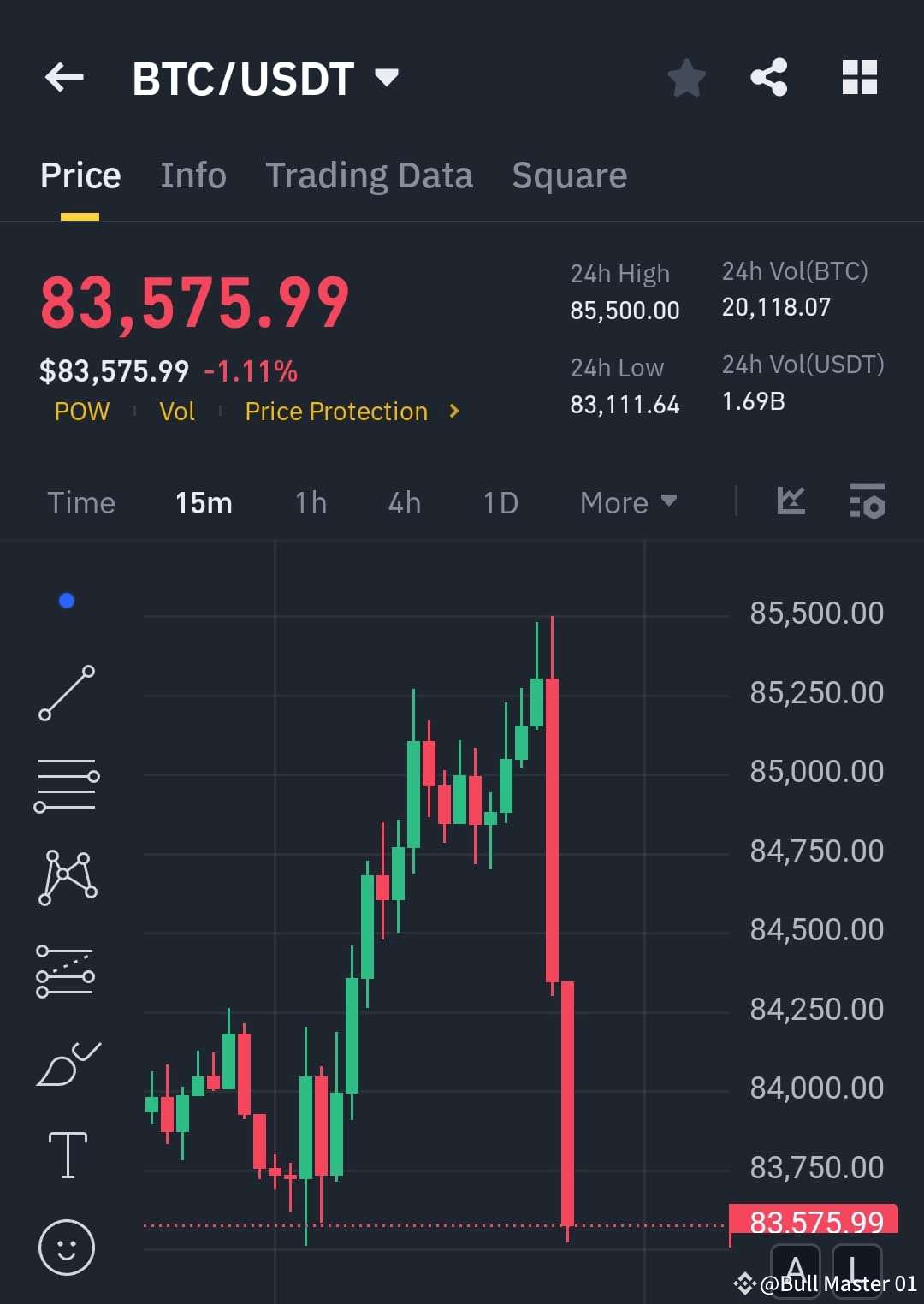Expand the More timeframe dropdown
The height and width of the screenshot is (1304, 924).
click(x=627, y=502)
